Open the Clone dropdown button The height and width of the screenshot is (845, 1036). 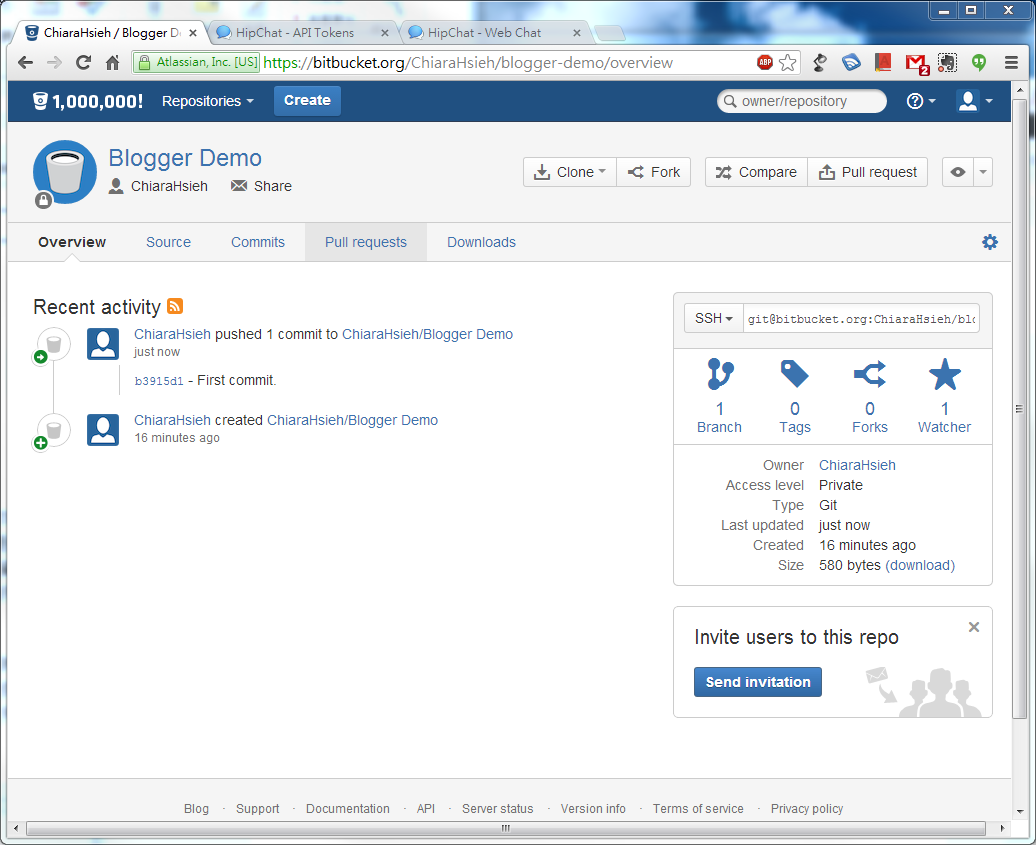(x=570, y=172)
